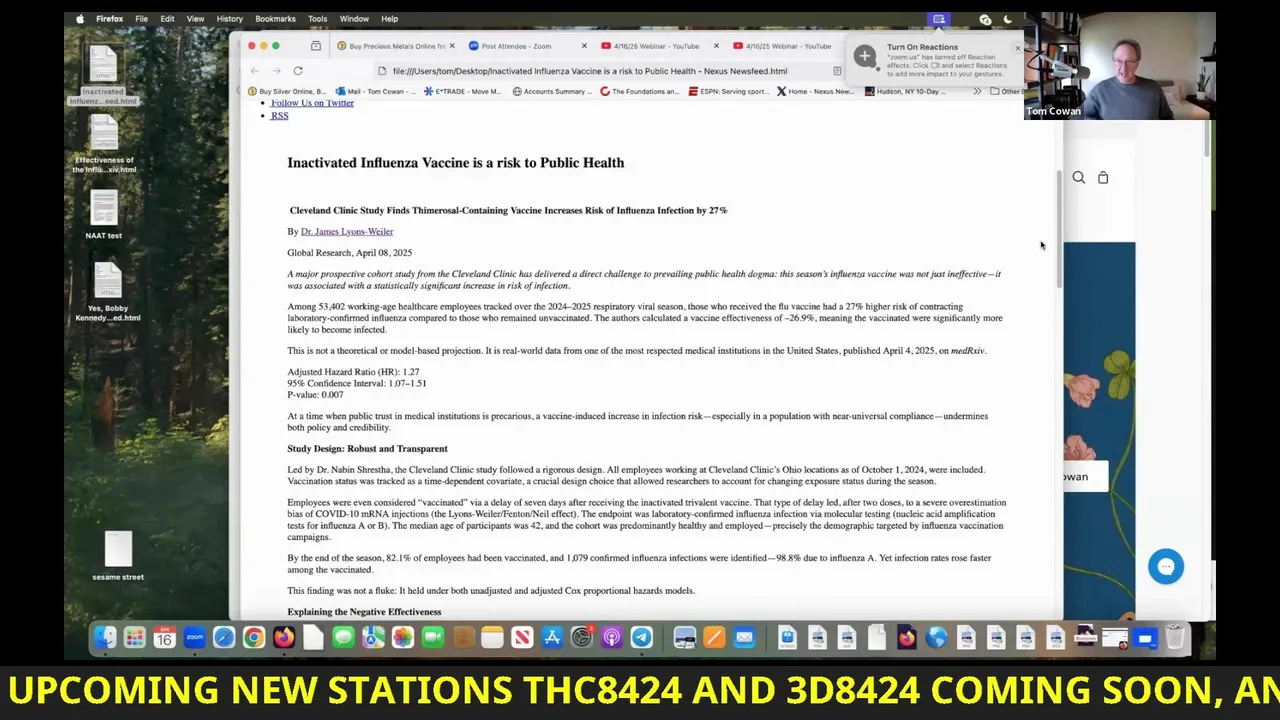The image size is (1280, 720).
Task: Open Photos from the dock
Action: (403, 638)
